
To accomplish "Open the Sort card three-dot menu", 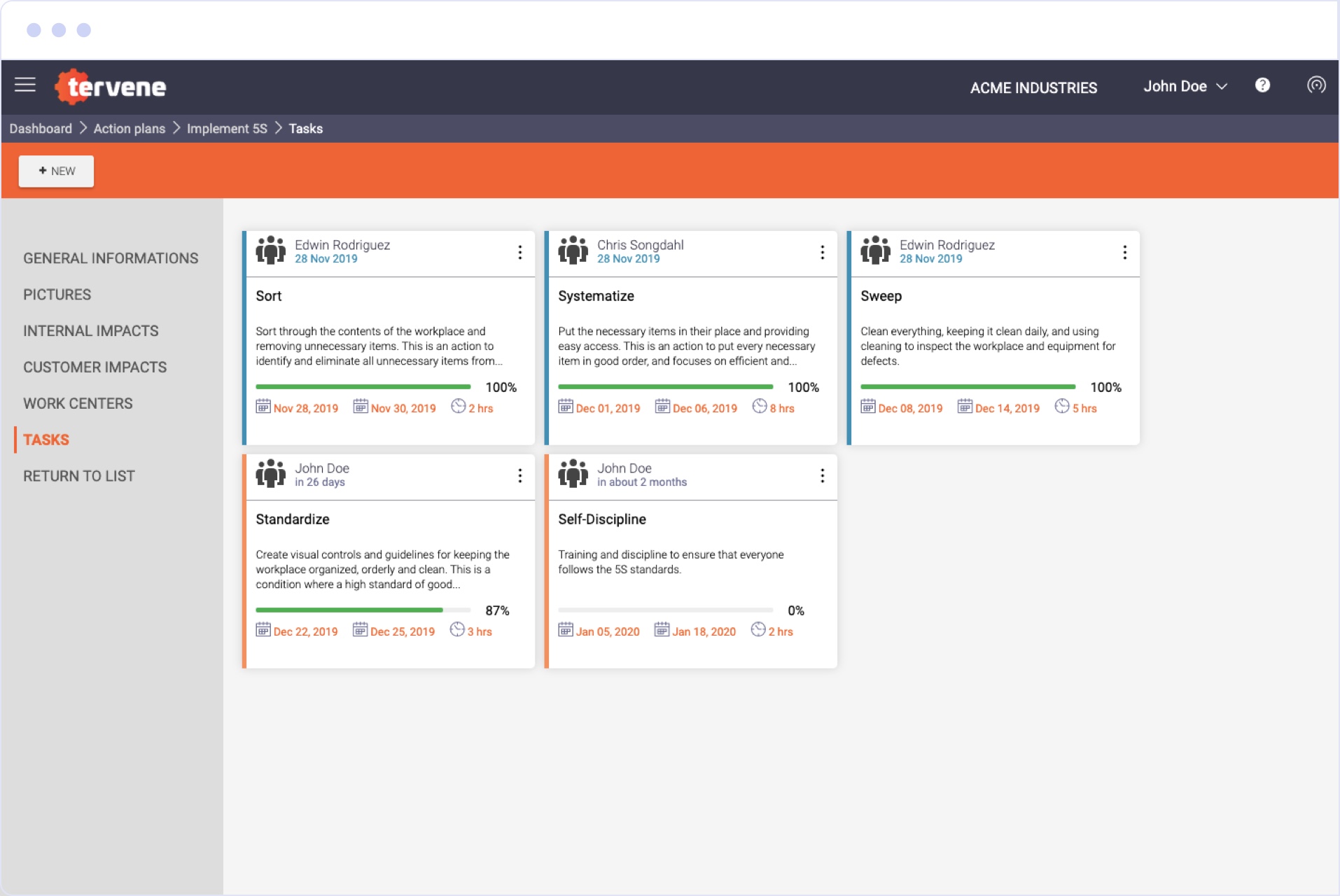I will coord(519,252).
